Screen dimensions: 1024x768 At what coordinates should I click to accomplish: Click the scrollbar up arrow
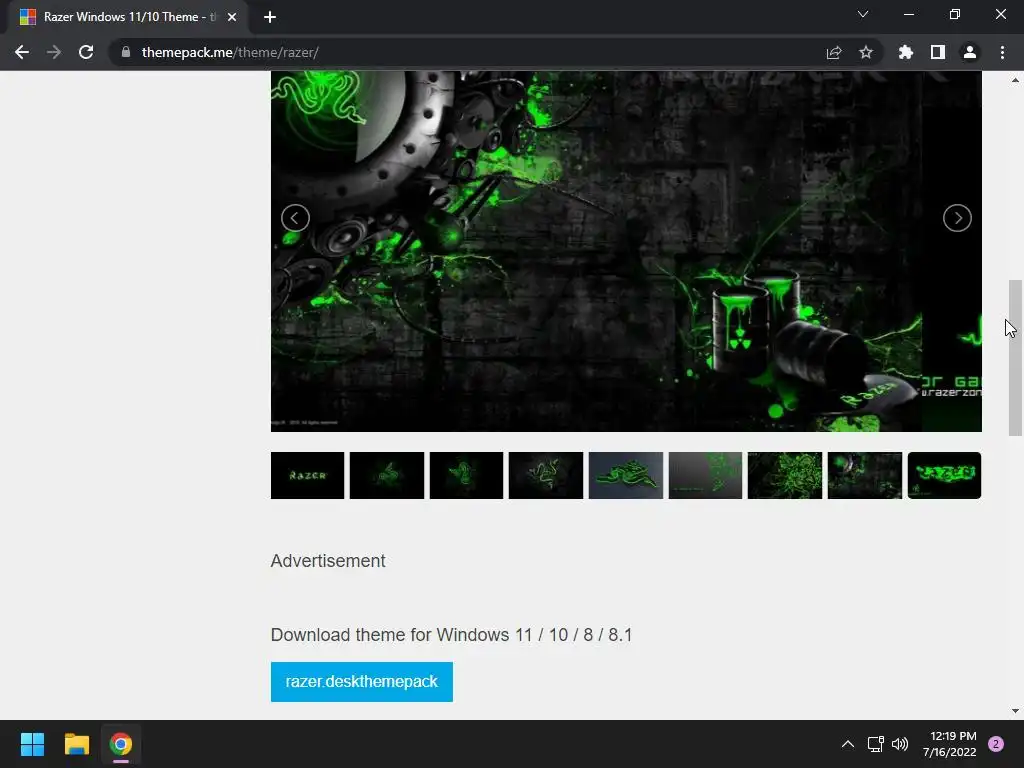[1015, 80]
